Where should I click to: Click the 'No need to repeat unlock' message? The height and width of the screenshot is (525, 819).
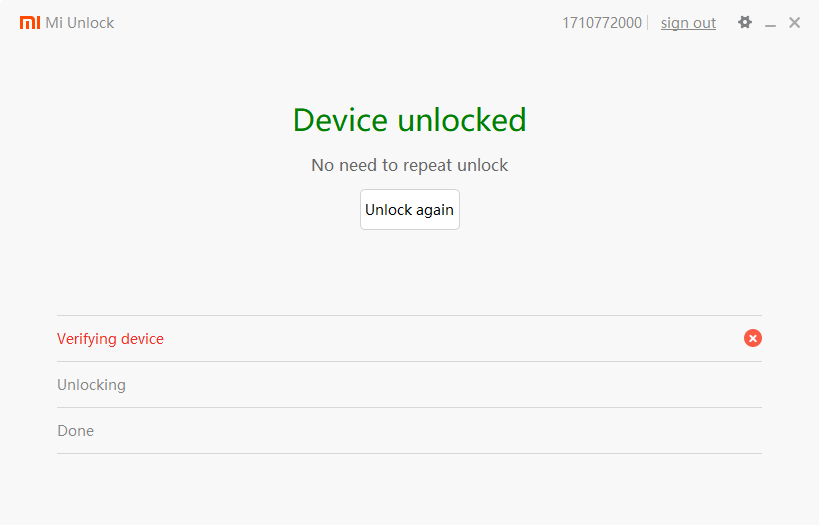(409, 165)
